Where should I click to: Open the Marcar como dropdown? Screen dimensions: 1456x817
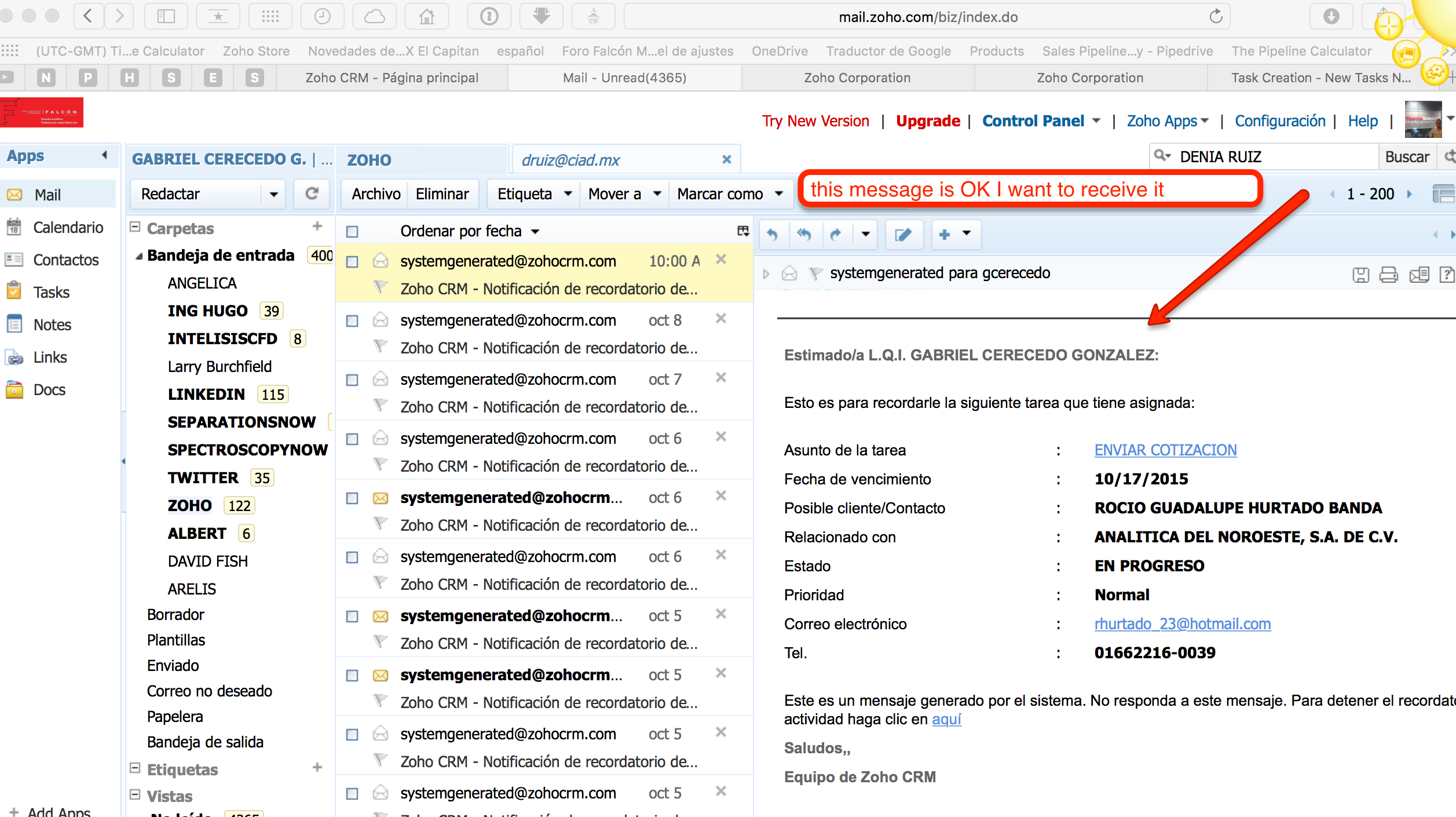click(730, 194)
